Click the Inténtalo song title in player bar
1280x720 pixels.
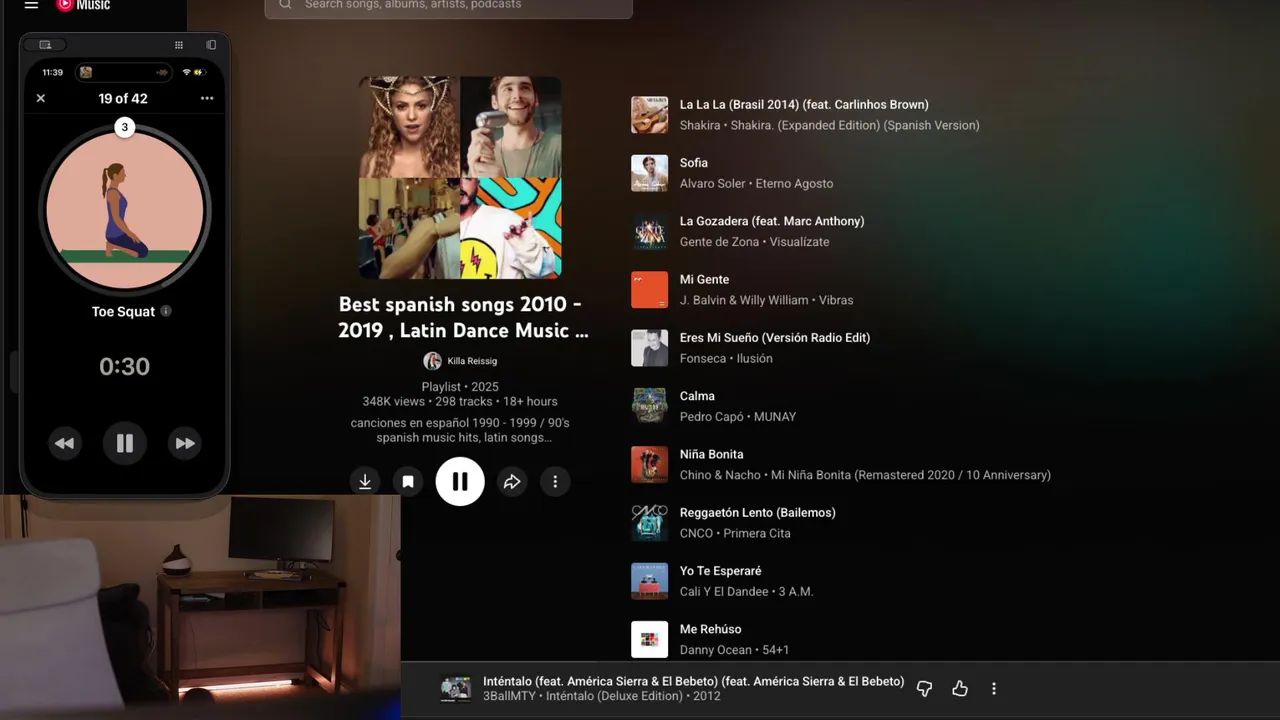693,681
